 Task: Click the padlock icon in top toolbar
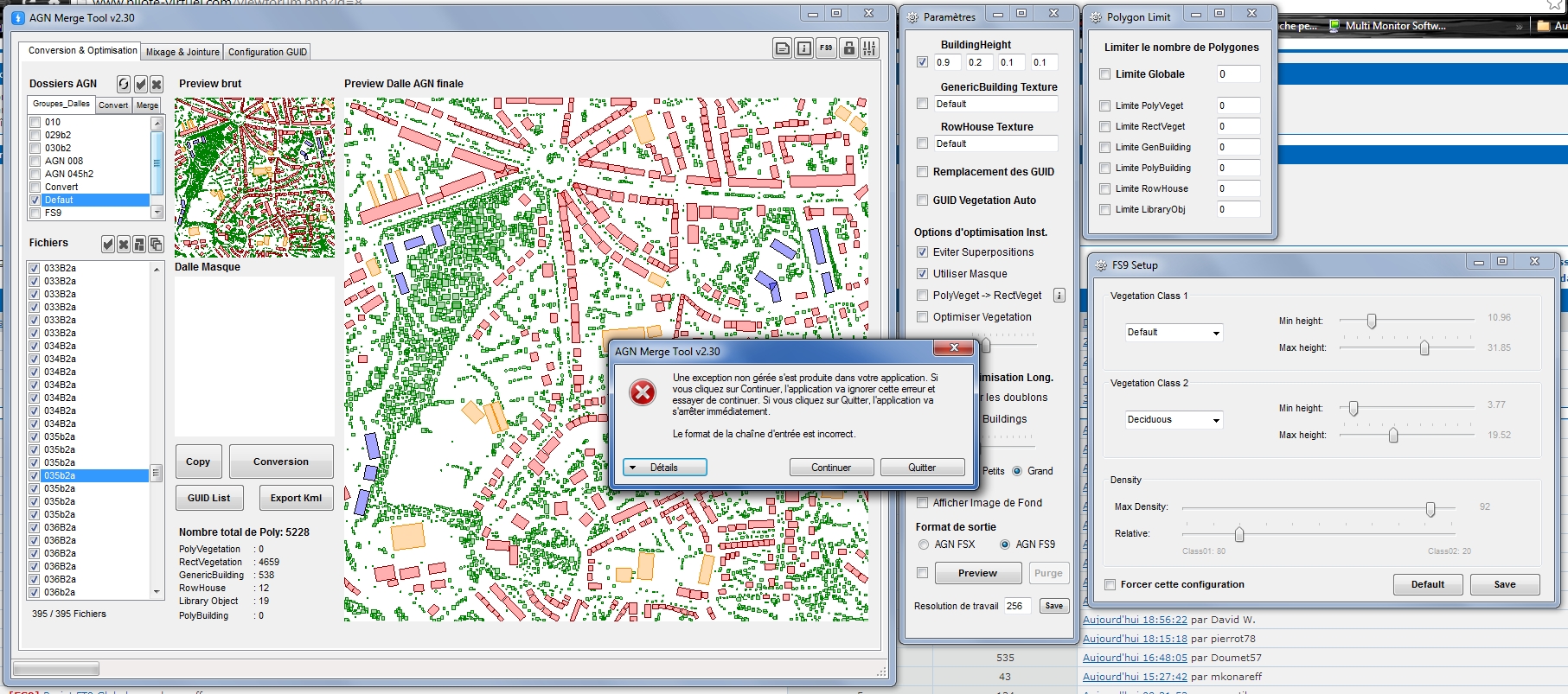tap(848, 48)
